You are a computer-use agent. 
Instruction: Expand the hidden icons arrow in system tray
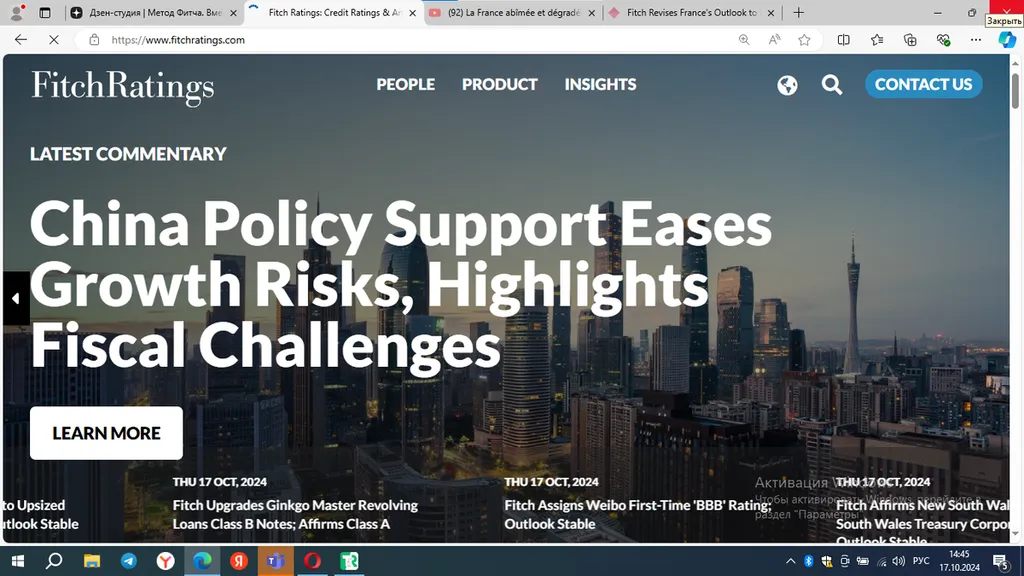point(790,561)
